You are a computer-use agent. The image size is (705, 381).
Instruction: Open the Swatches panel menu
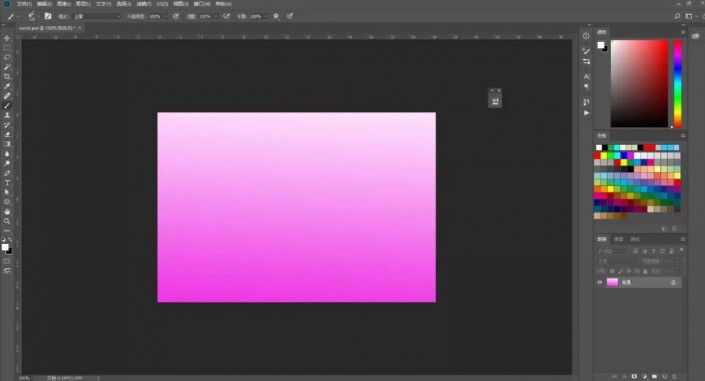pos(683,135)
